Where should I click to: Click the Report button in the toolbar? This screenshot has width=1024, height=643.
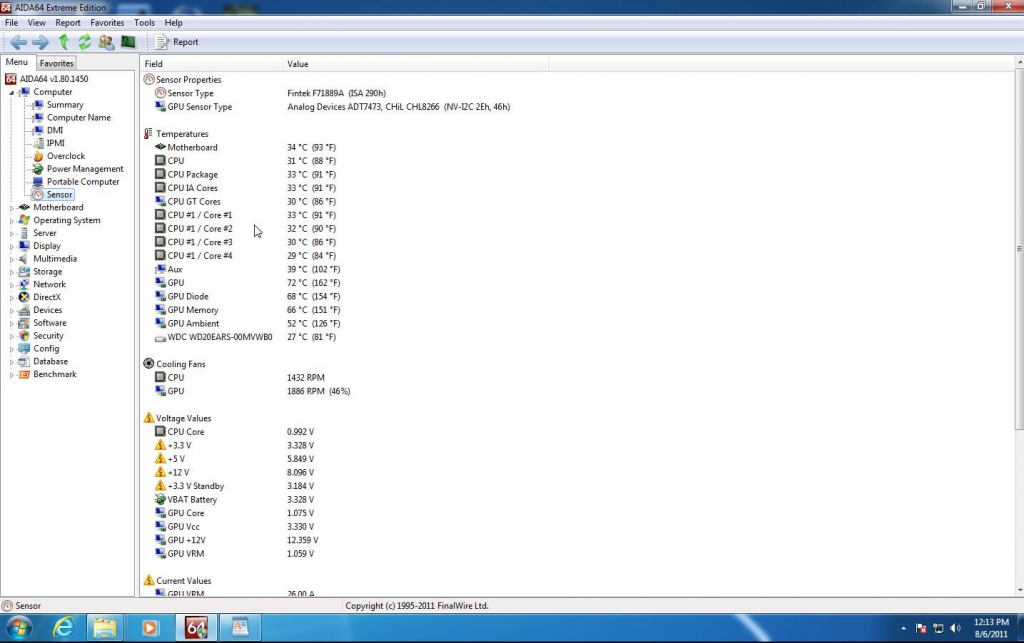point(178,42)
